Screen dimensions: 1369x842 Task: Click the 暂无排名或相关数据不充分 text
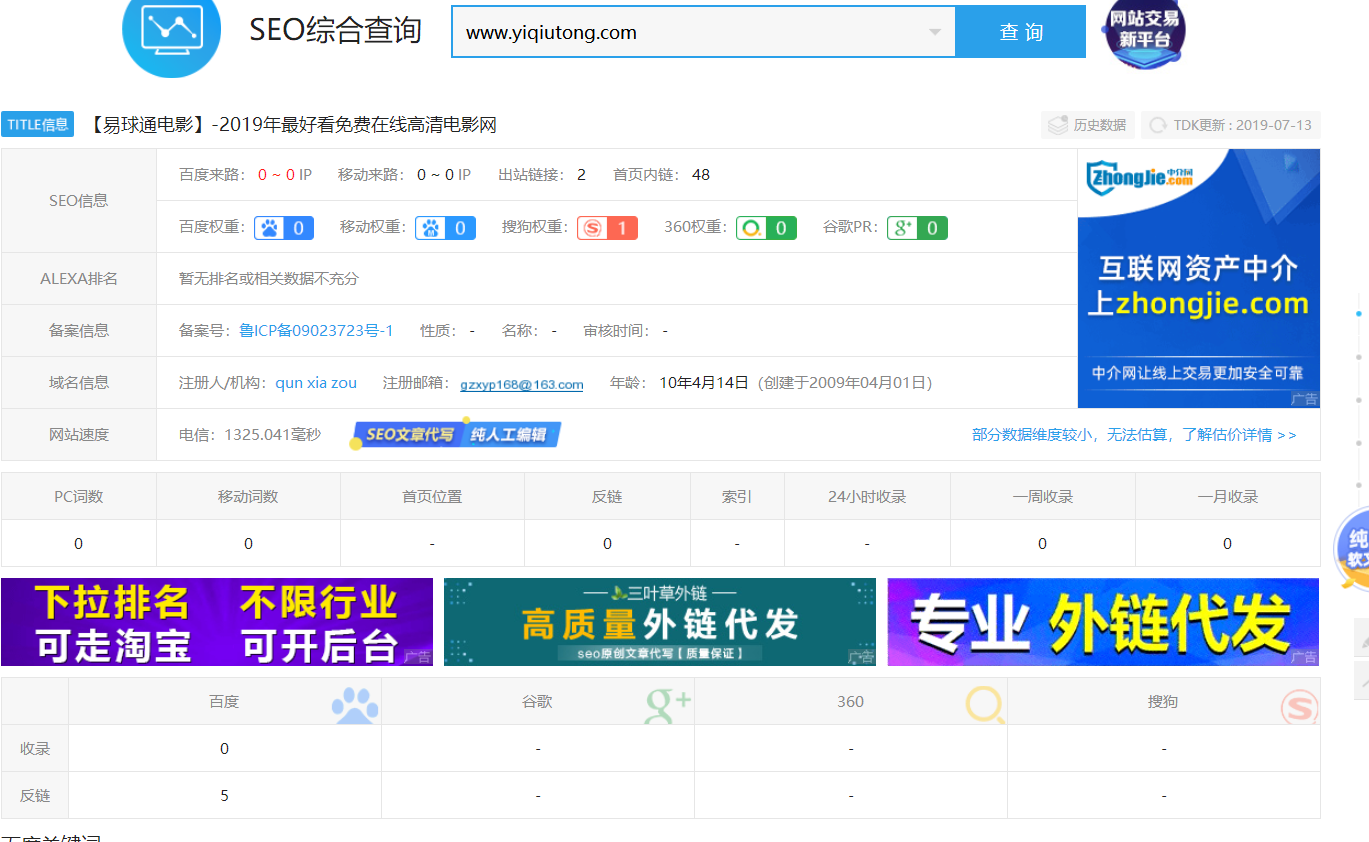[268, 279]
